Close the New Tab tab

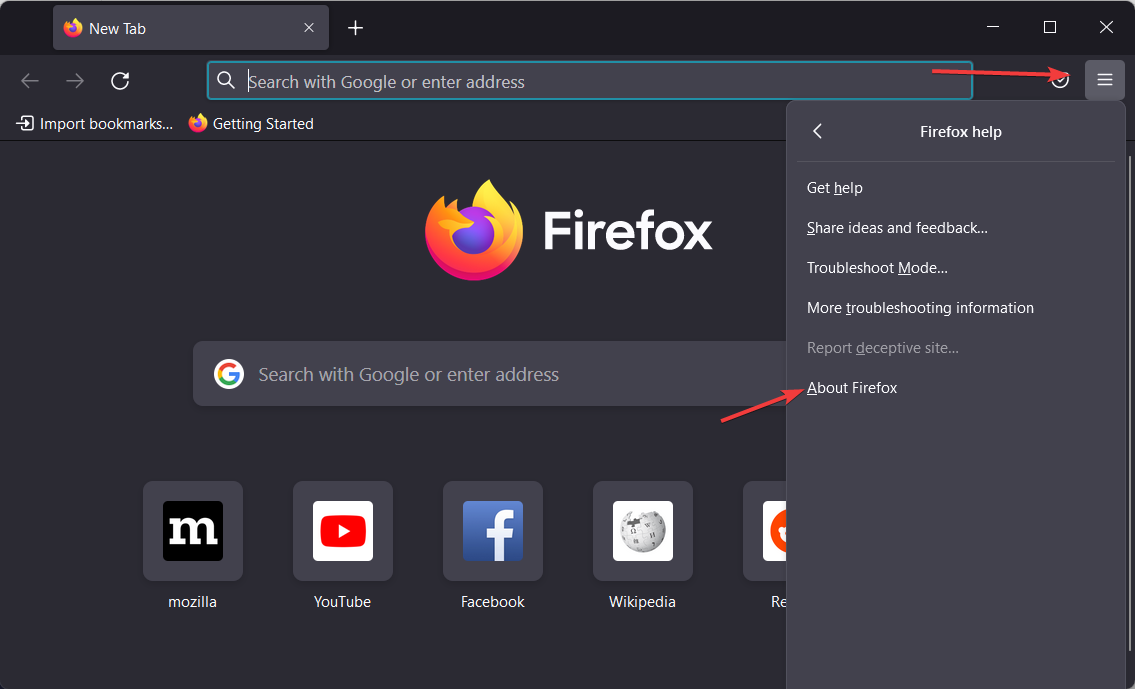coord(309,28)
